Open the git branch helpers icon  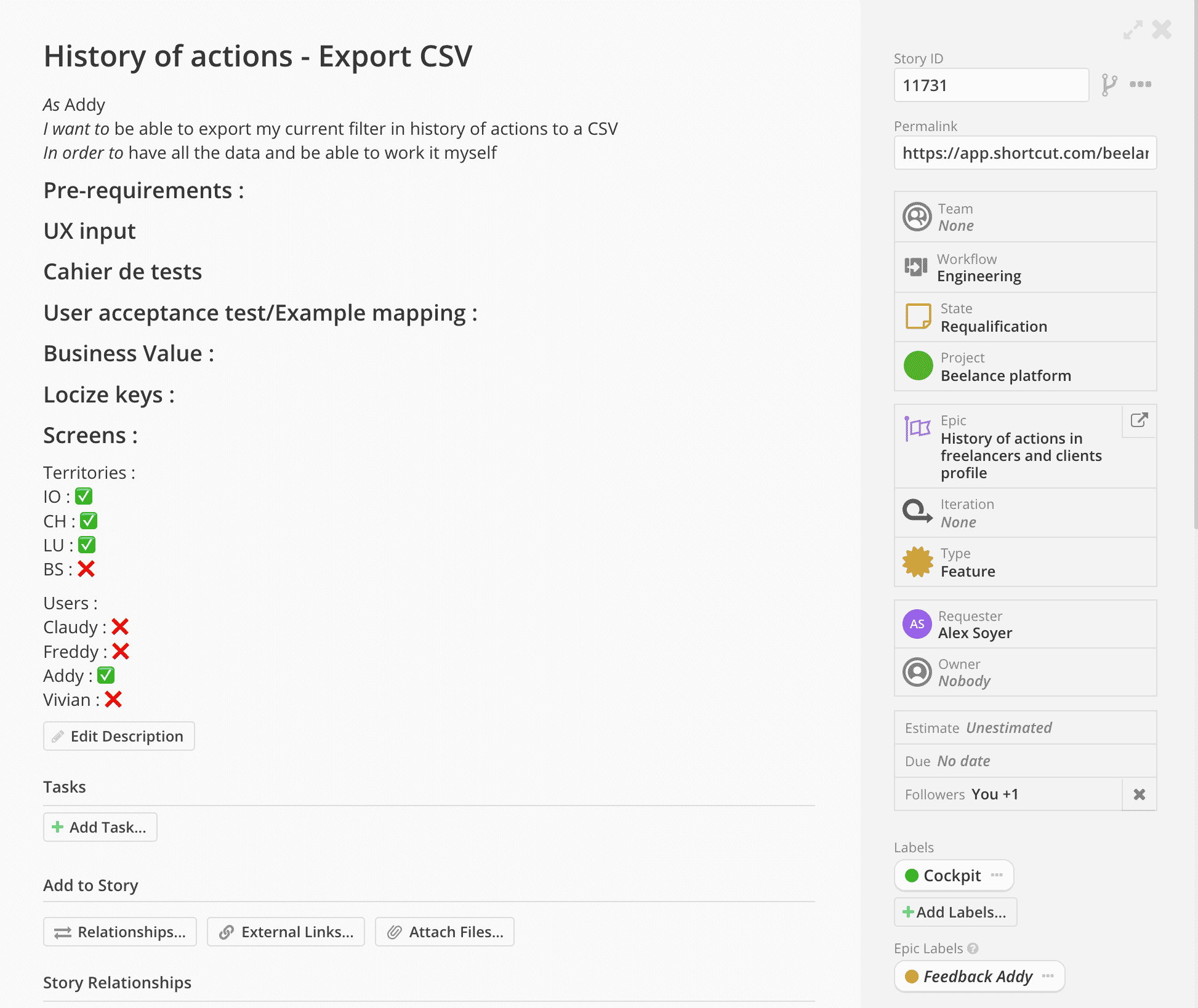(x=1109, y=85)
